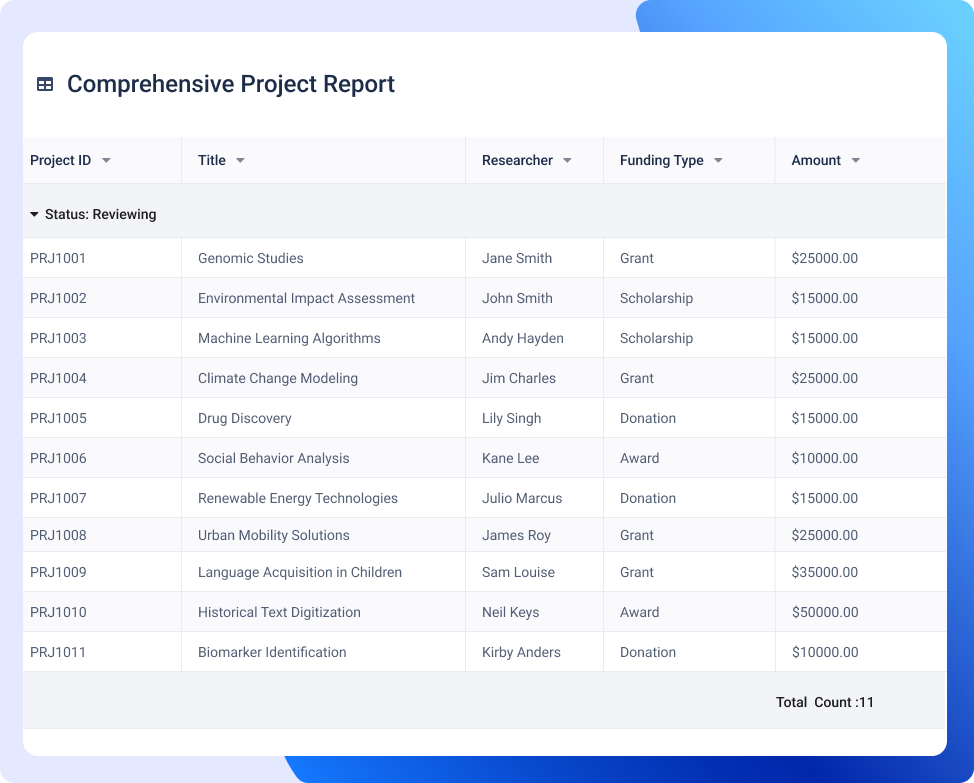Screen dimensions: 974x783
Task: Click Urban Mobility Solutions title cell
Action: tap(273, 535)
